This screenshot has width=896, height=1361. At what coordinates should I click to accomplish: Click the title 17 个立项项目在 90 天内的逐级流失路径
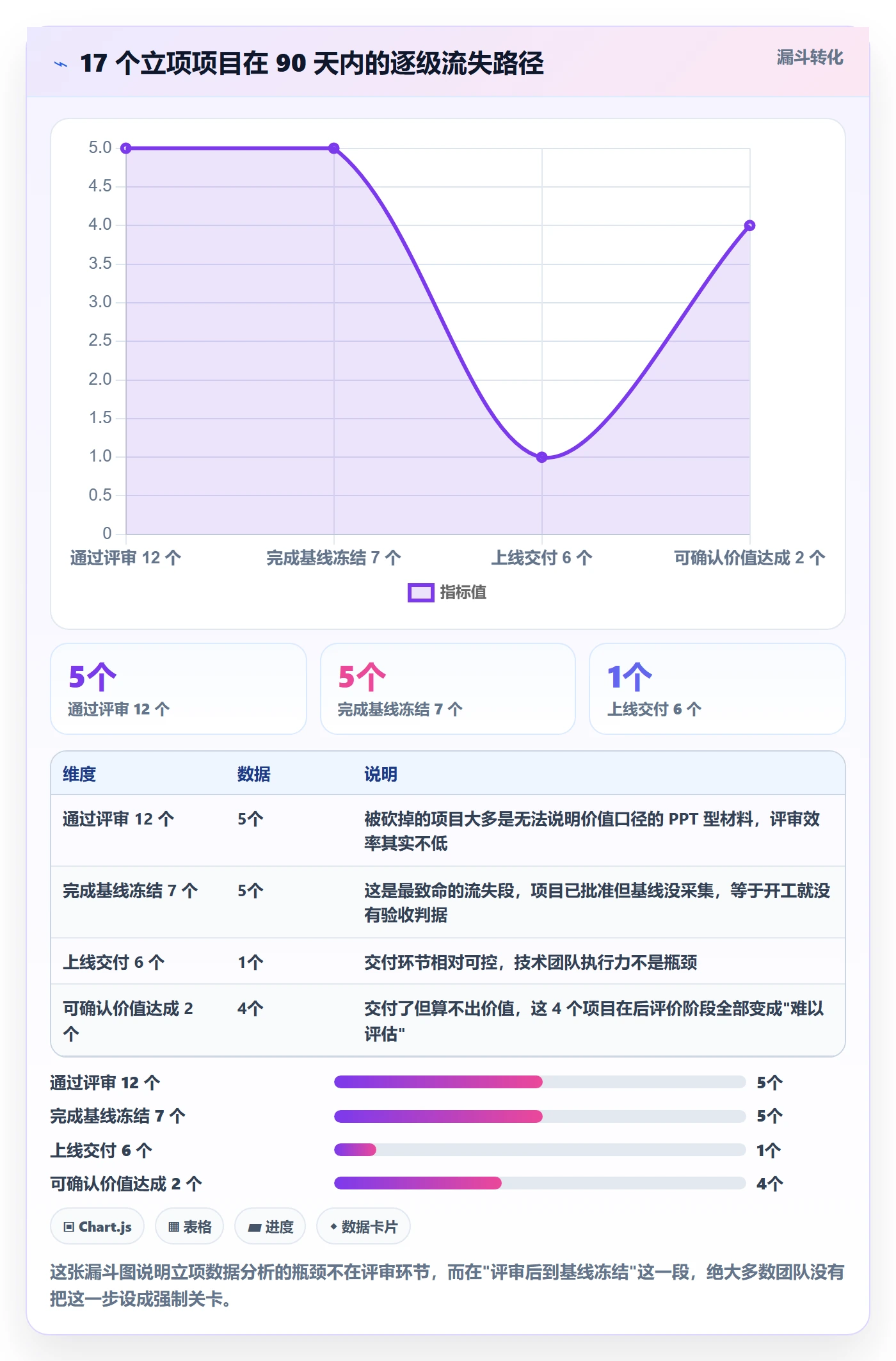[312, 63]
